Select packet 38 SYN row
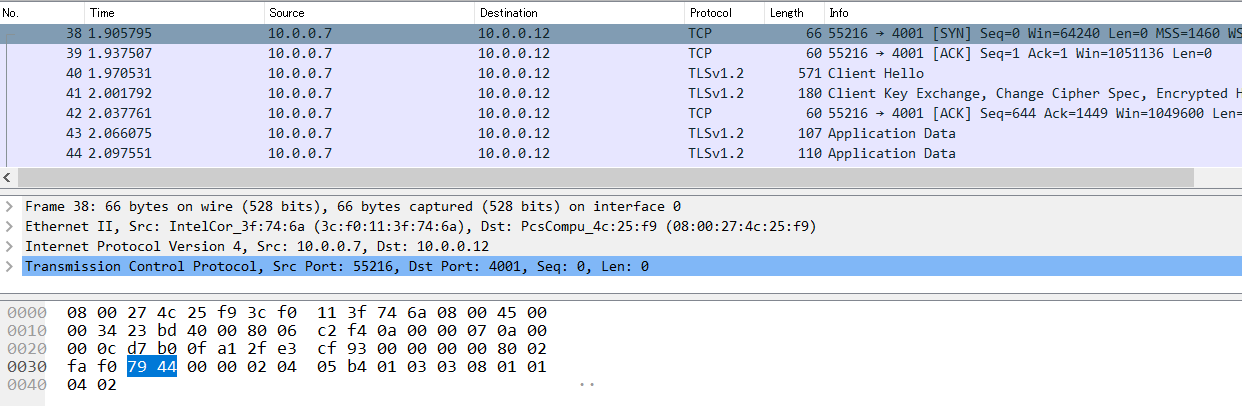 (x=621, y=33)
